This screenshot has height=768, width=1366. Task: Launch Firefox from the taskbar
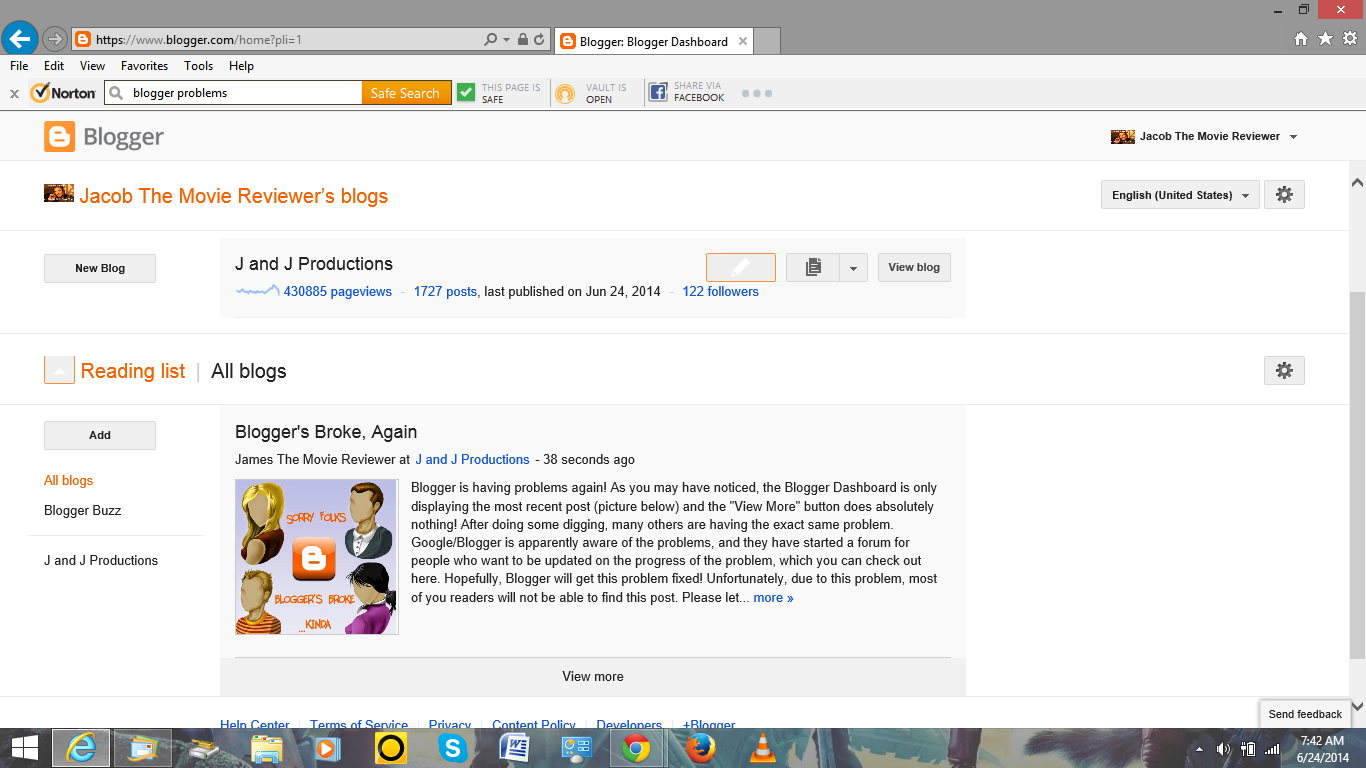[x=700, y=748]
